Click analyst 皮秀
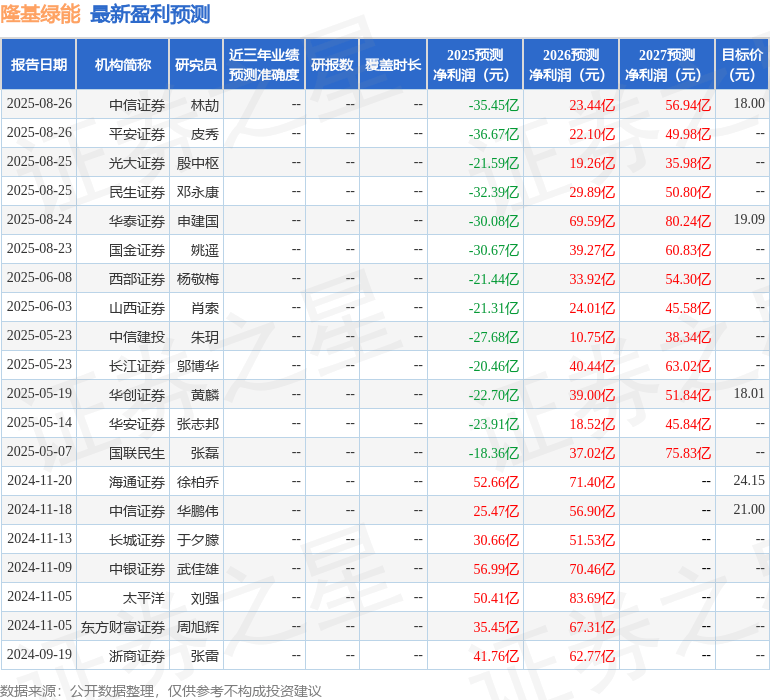 pos(205,134)
